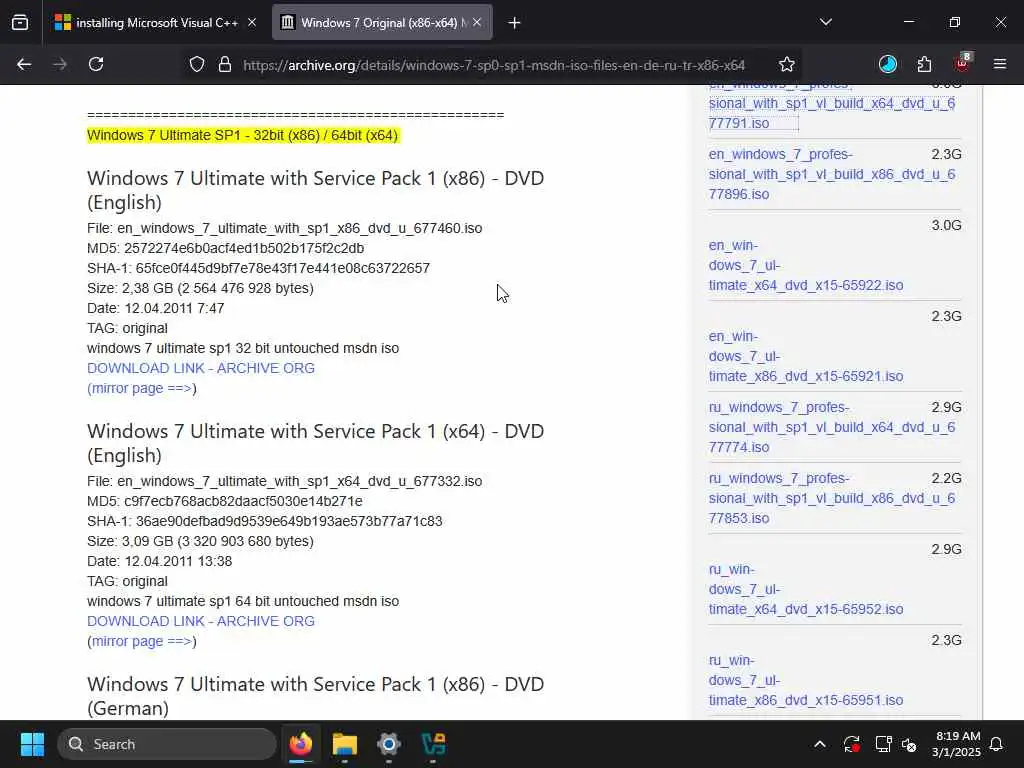View site security padlock info
Screen dimensions: 1024x768
(x=225, y=64)
